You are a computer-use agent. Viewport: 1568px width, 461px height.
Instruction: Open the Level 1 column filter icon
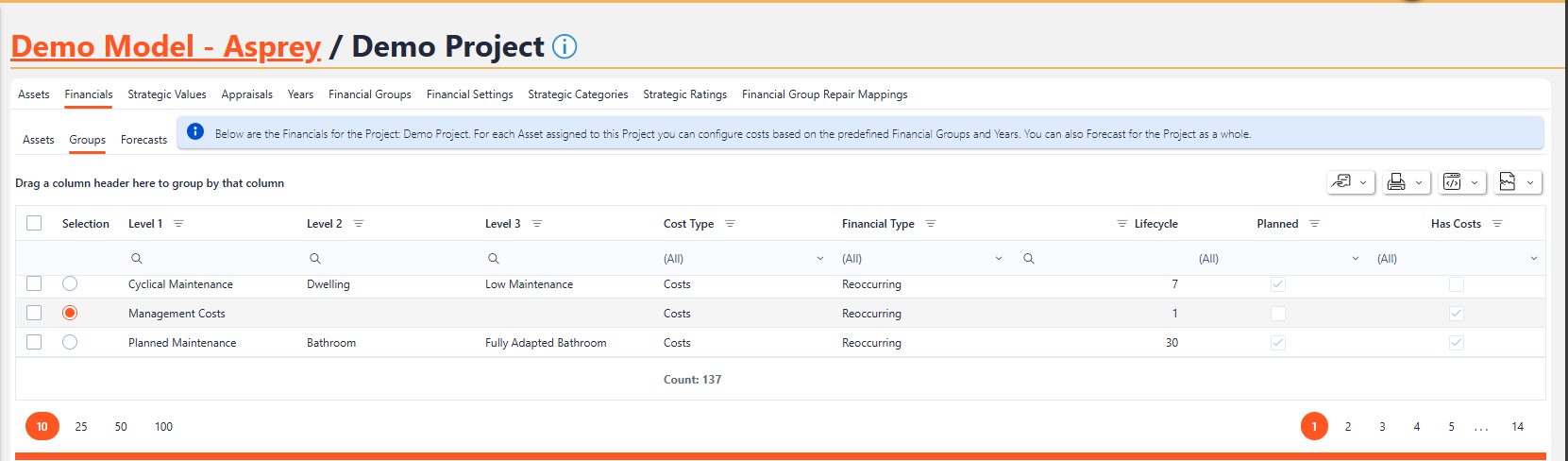click(178, 224)
